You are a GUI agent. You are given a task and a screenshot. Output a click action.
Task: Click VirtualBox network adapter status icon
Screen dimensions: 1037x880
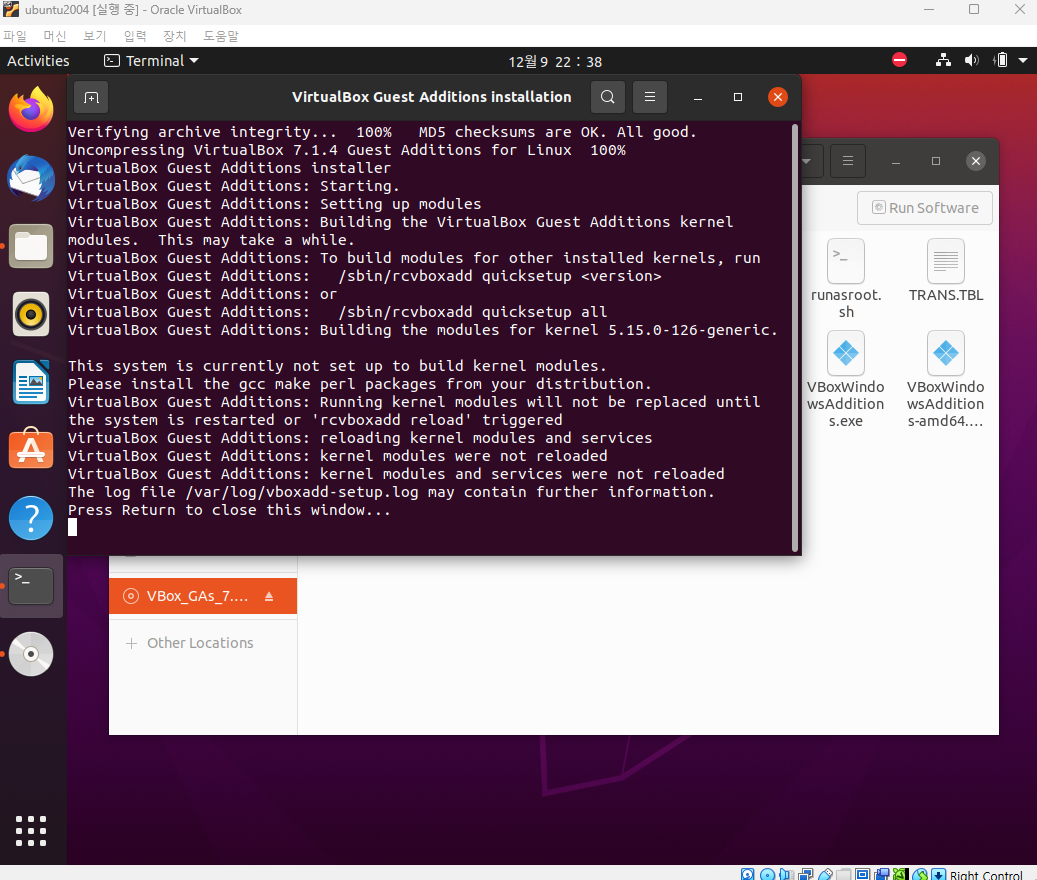806,874
